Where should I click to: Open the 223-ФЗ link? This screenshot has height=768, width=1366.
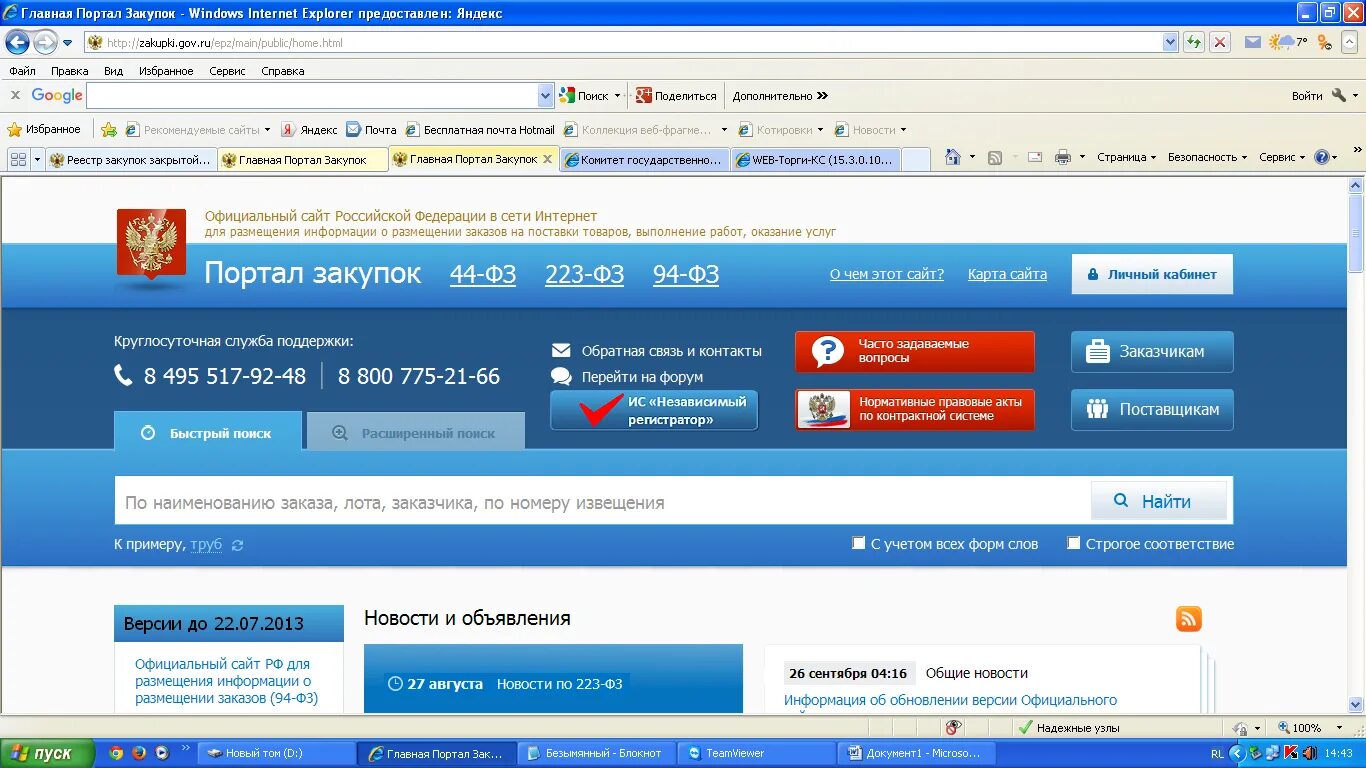[584, 274]
